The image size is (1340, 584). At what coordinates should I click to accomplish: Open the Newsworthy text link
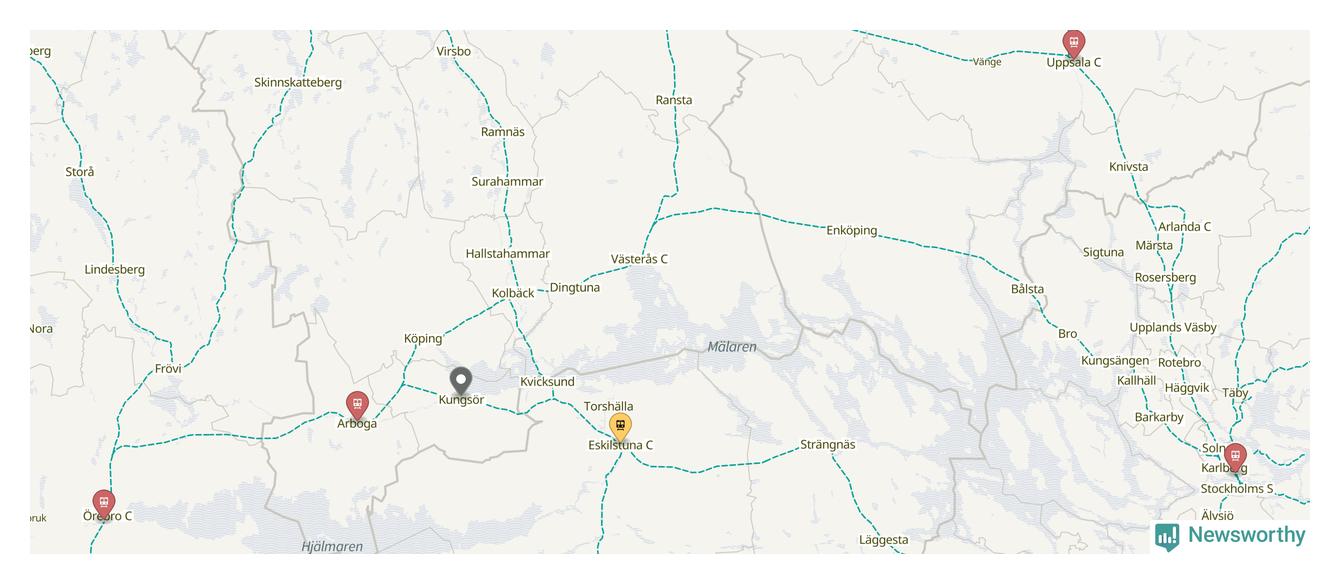(x=1246, y=535)
